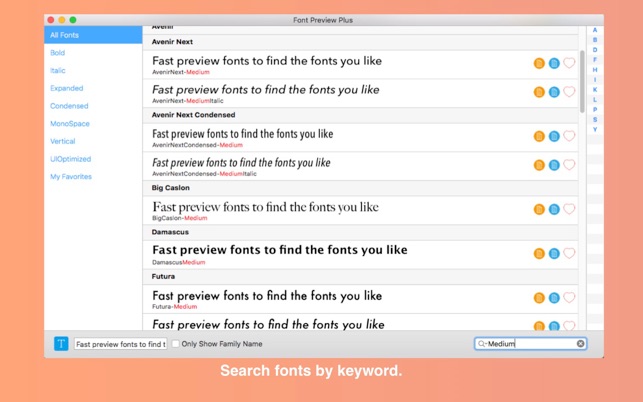Click the Avenir Next family header
Viewport: 643px width, 402px height.
(172, 42)
